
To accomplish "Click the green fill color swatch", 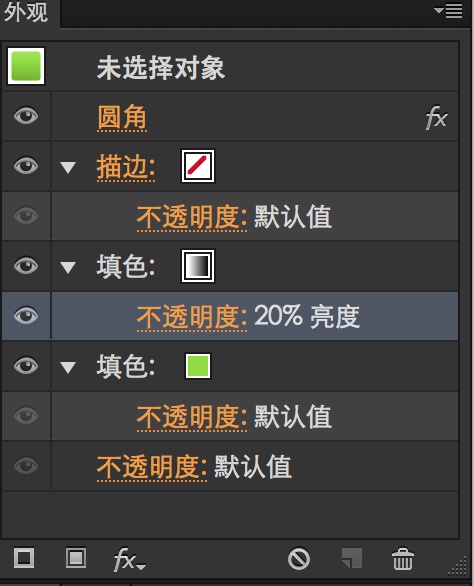I will click(198, 366).
